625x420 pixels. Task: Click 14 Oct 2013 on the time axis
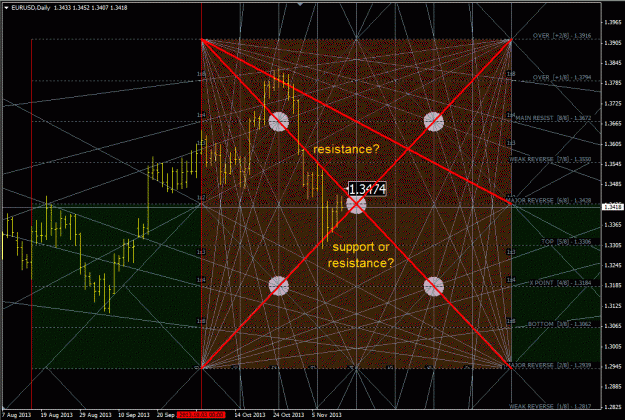click(x=250, y=415)
